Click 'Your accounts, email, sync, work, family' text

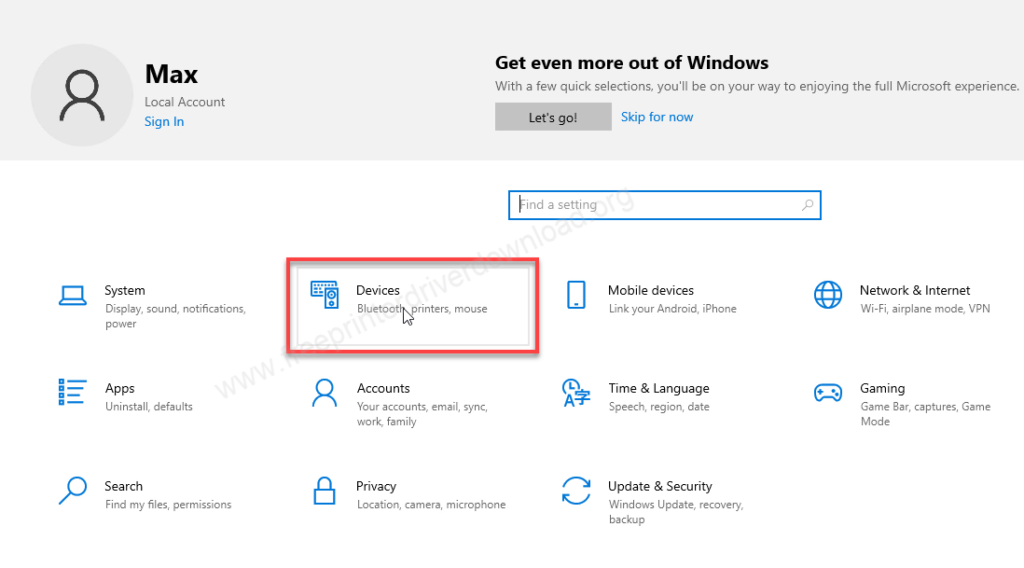(422, 414)
